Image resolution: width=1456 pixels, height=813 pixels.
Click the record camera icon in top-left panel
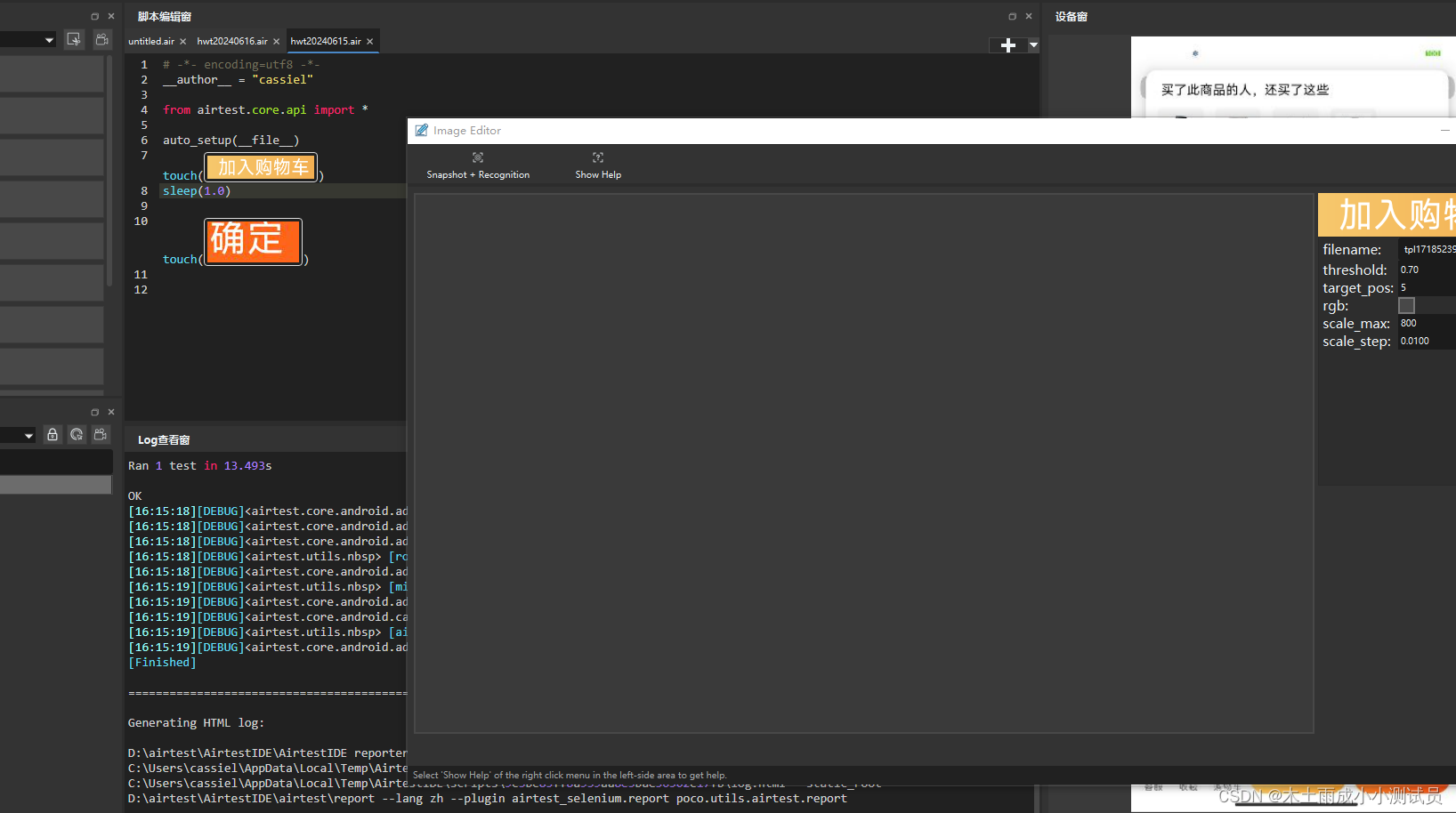[x=102, y=39]
